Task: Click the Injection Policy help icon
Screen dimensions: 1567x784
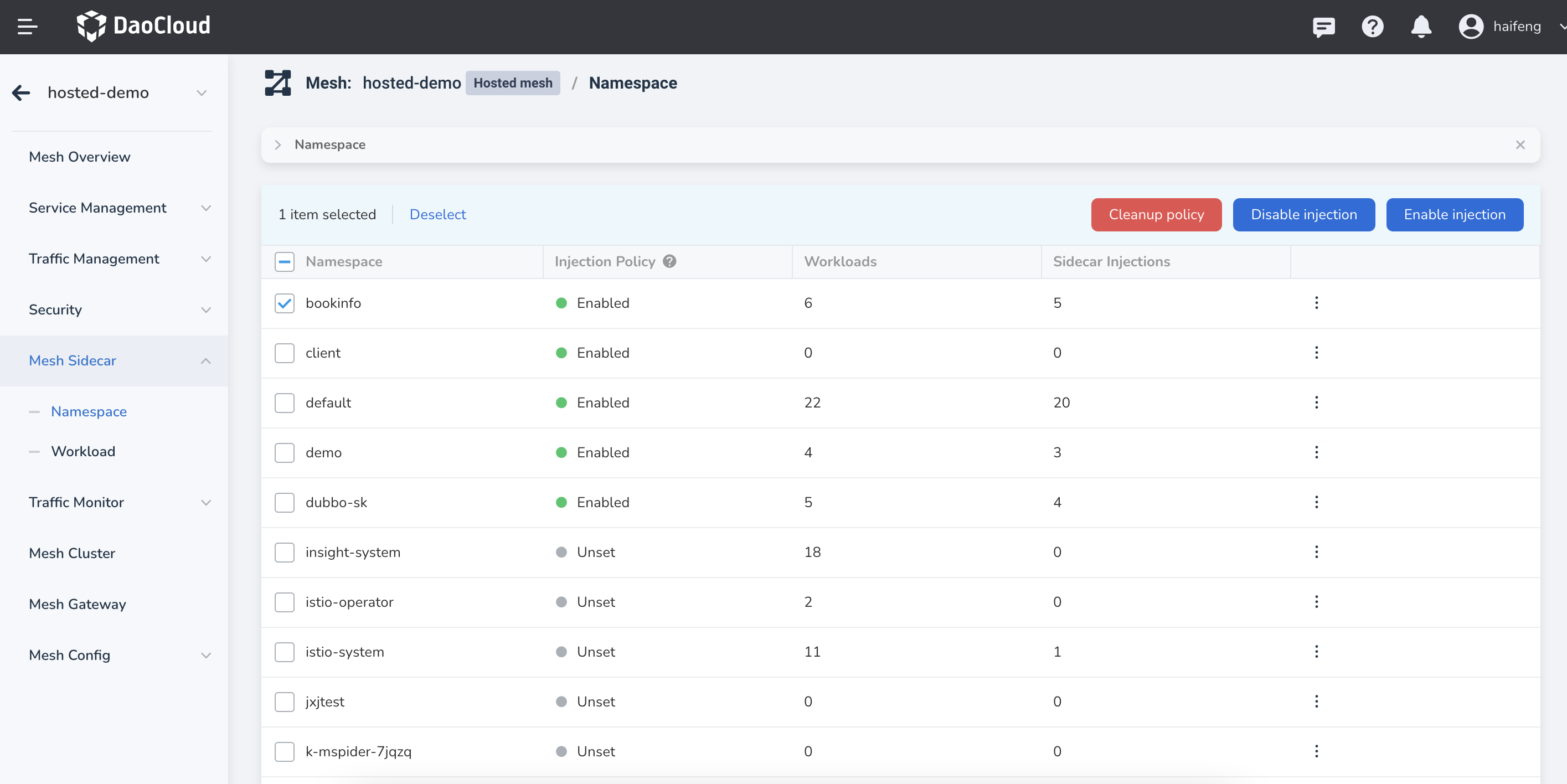Action: point(669,261)
